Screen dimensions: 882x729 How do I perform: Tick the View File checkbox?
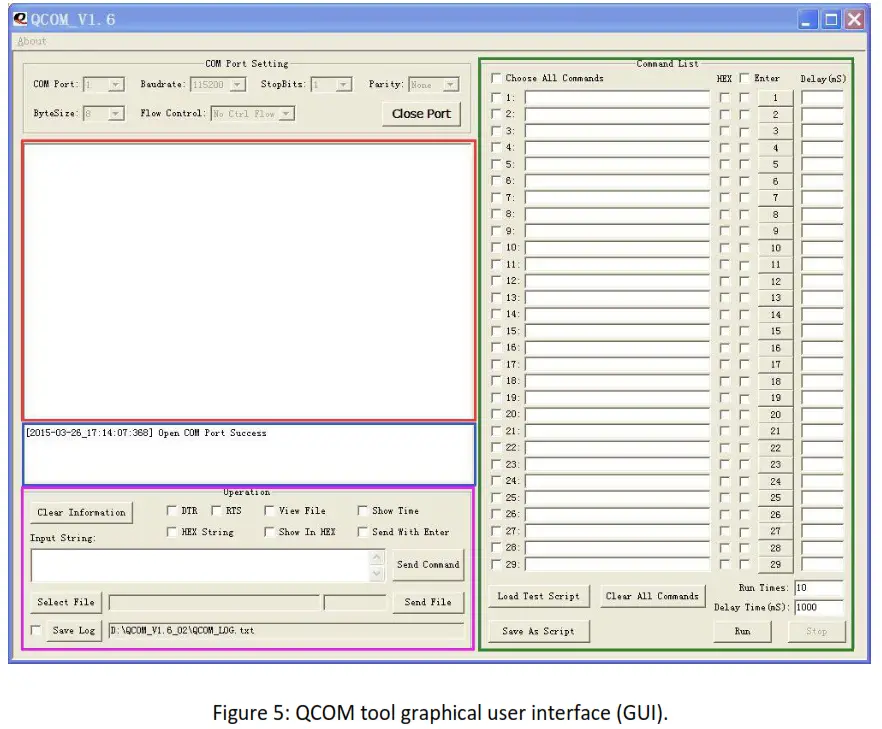269,510
